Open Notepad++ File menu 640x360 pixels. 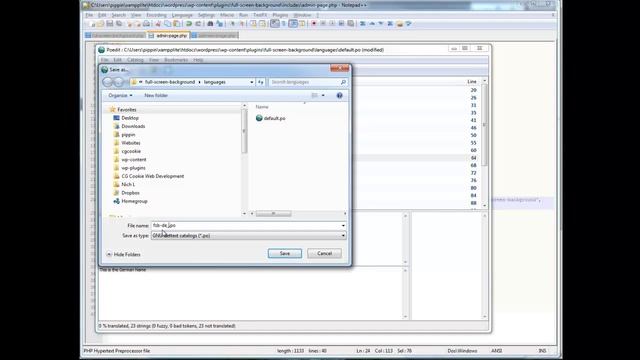point(89,15)
